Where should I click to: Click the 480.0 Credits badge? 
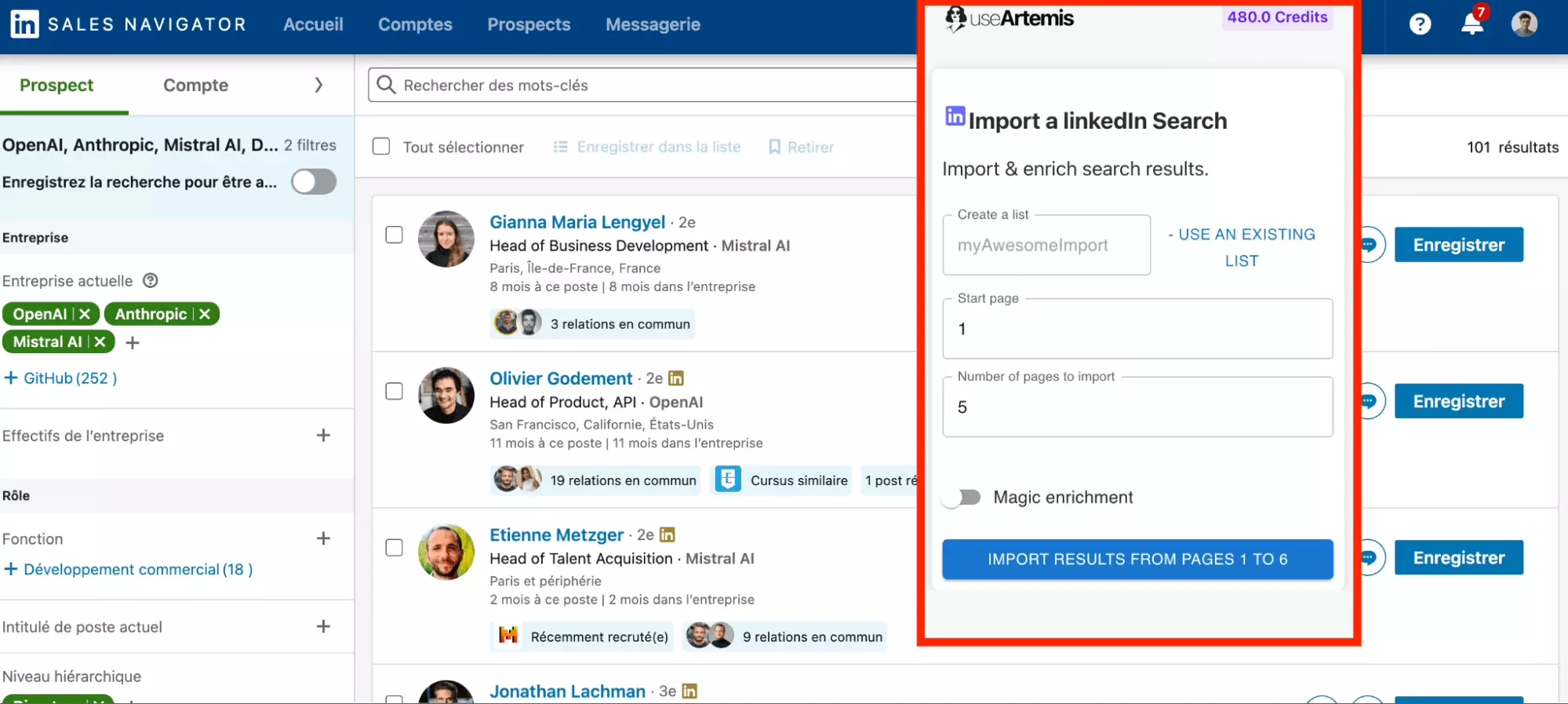1277,17
